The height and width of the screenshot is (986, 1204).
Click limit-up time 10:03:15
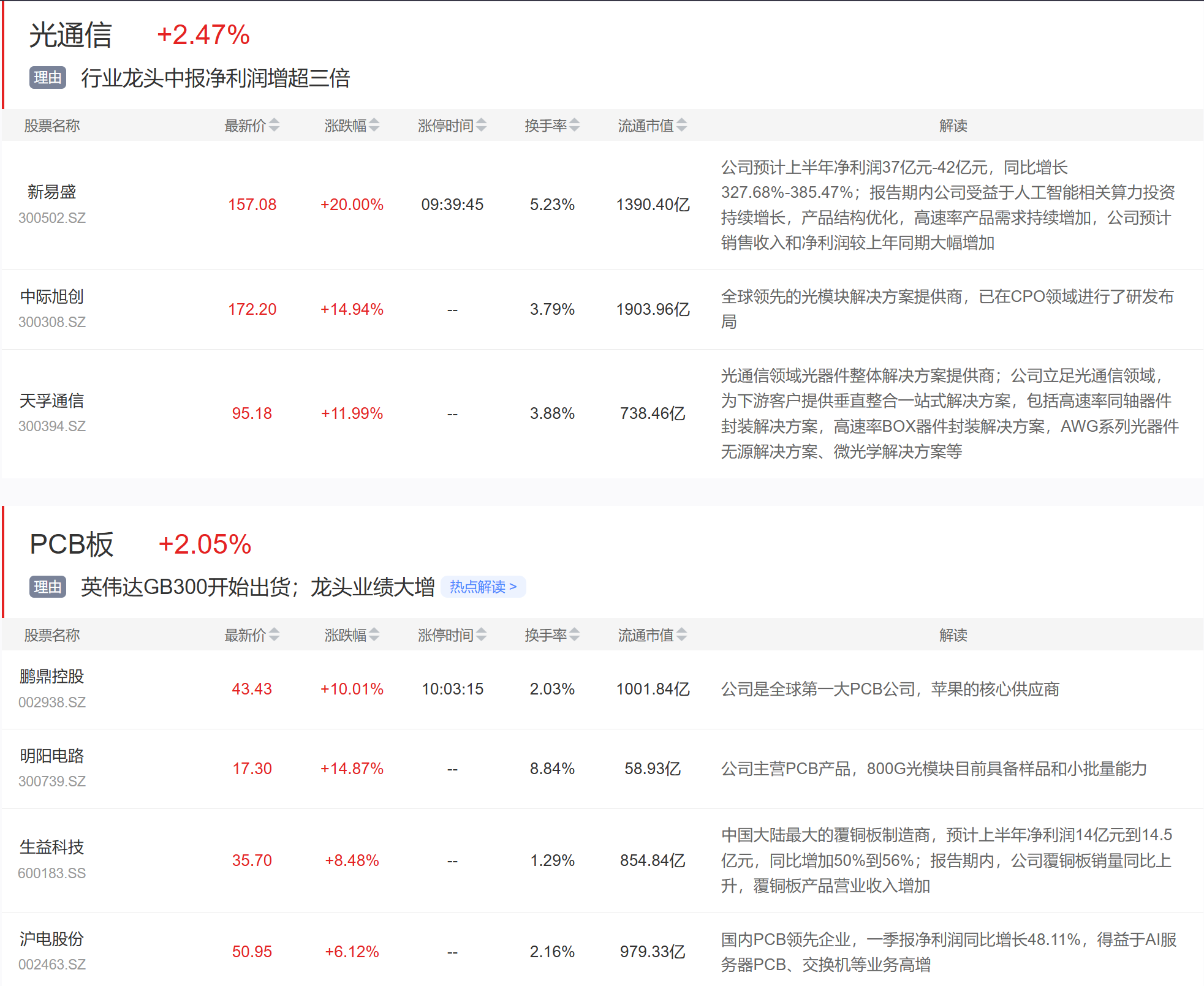pyautogui.click(x=452, y=689)
